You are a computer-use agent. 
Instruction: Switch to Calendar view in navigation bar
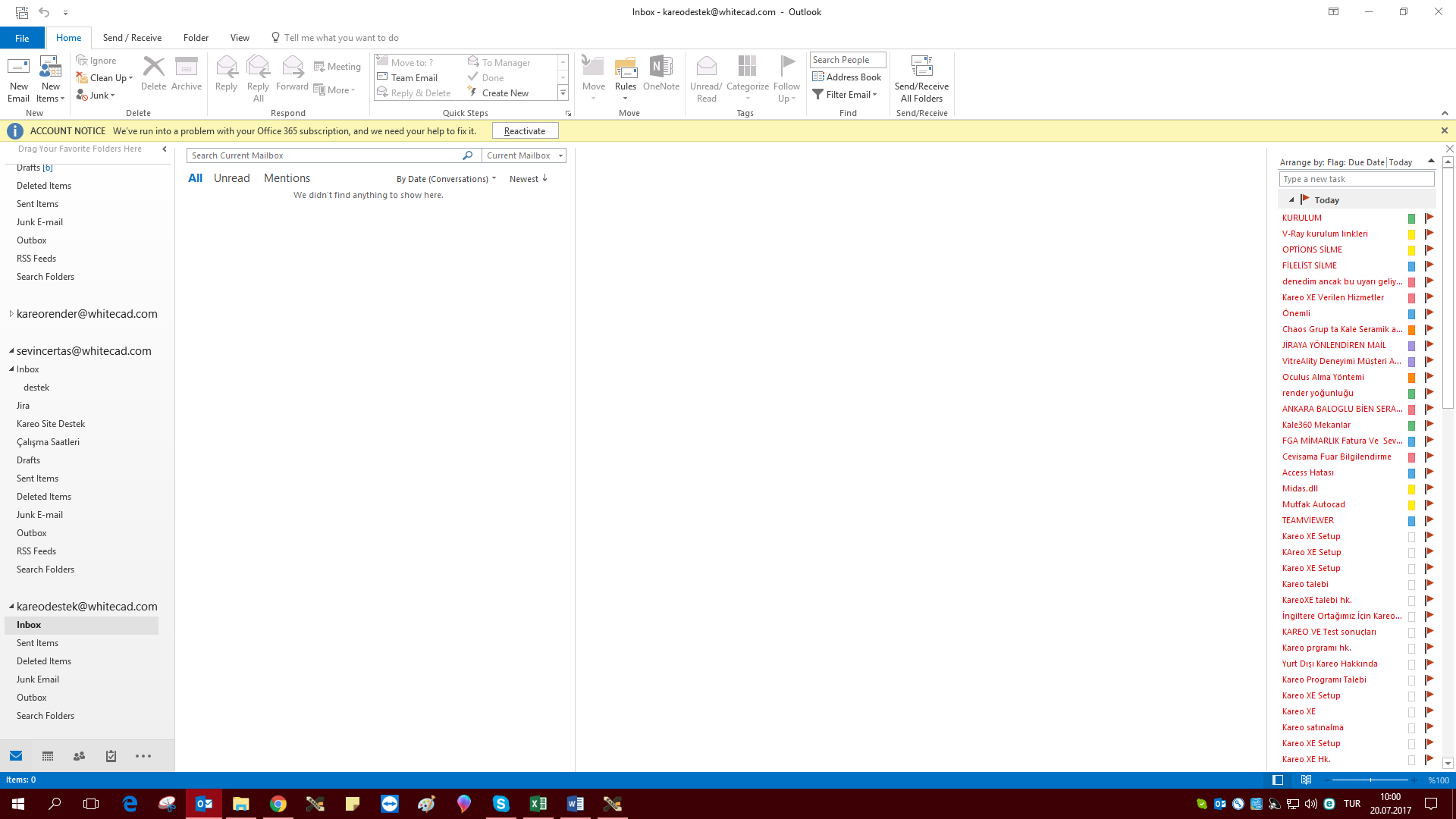[48, 756]
